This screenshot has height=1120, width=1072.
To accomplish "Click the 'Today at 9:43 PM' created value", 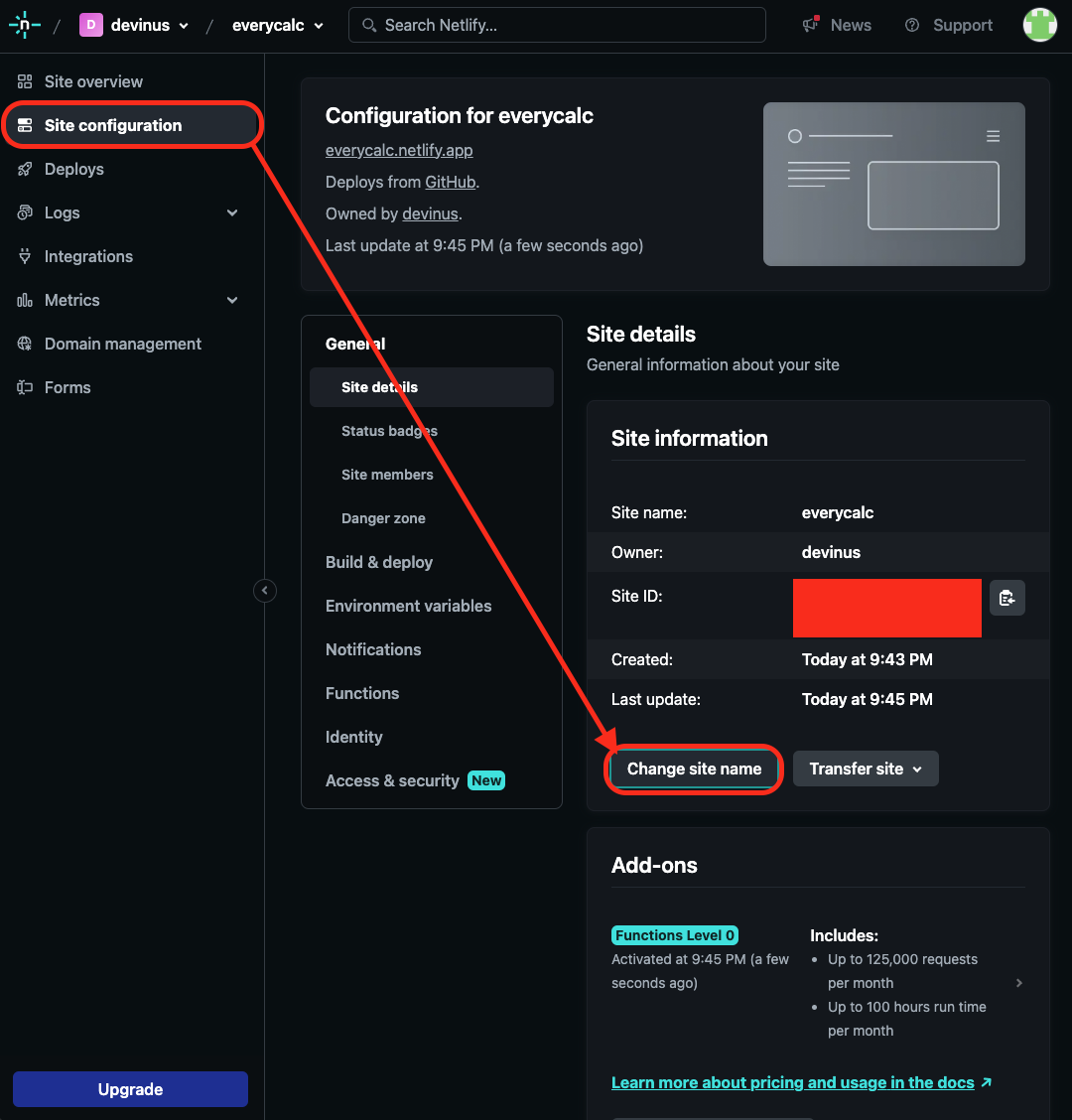I will (867, 659).
